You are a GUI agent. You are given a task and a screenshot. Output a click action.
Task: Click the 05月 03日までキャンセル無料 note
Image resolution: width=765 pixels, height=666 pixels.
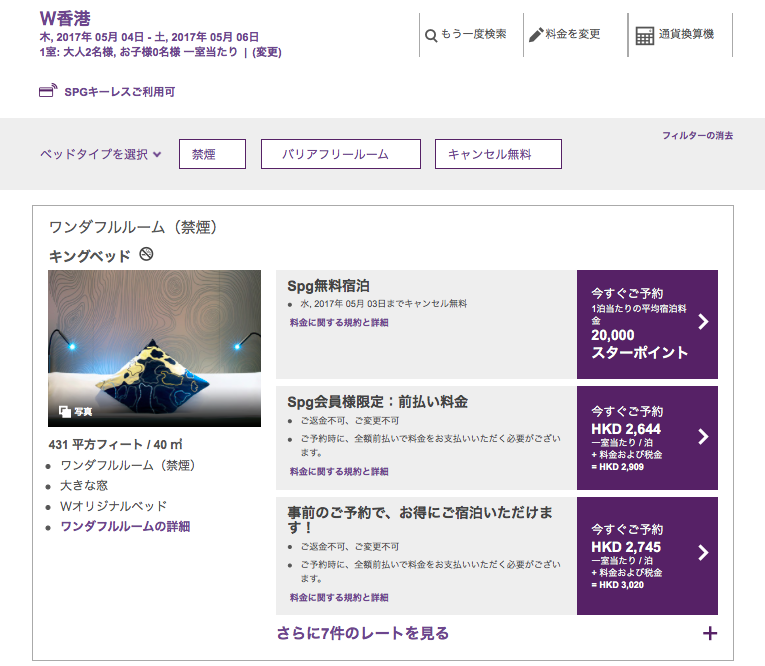[x=383, y=303]
